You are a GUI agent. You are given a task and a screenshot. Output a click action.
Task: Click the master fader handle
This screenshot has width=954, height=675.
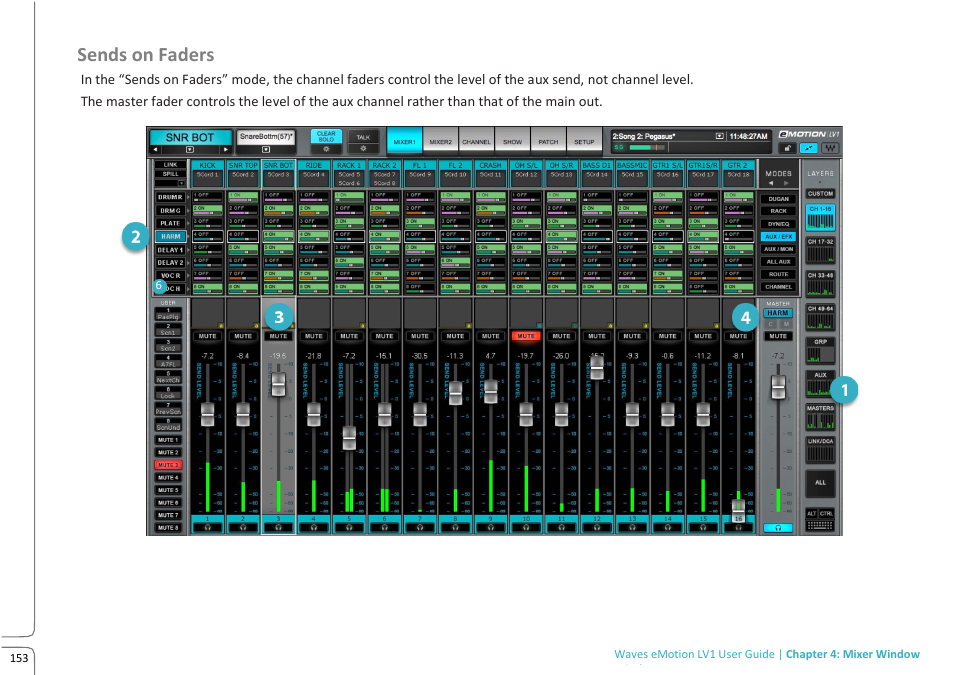click(x=778, y=387)
